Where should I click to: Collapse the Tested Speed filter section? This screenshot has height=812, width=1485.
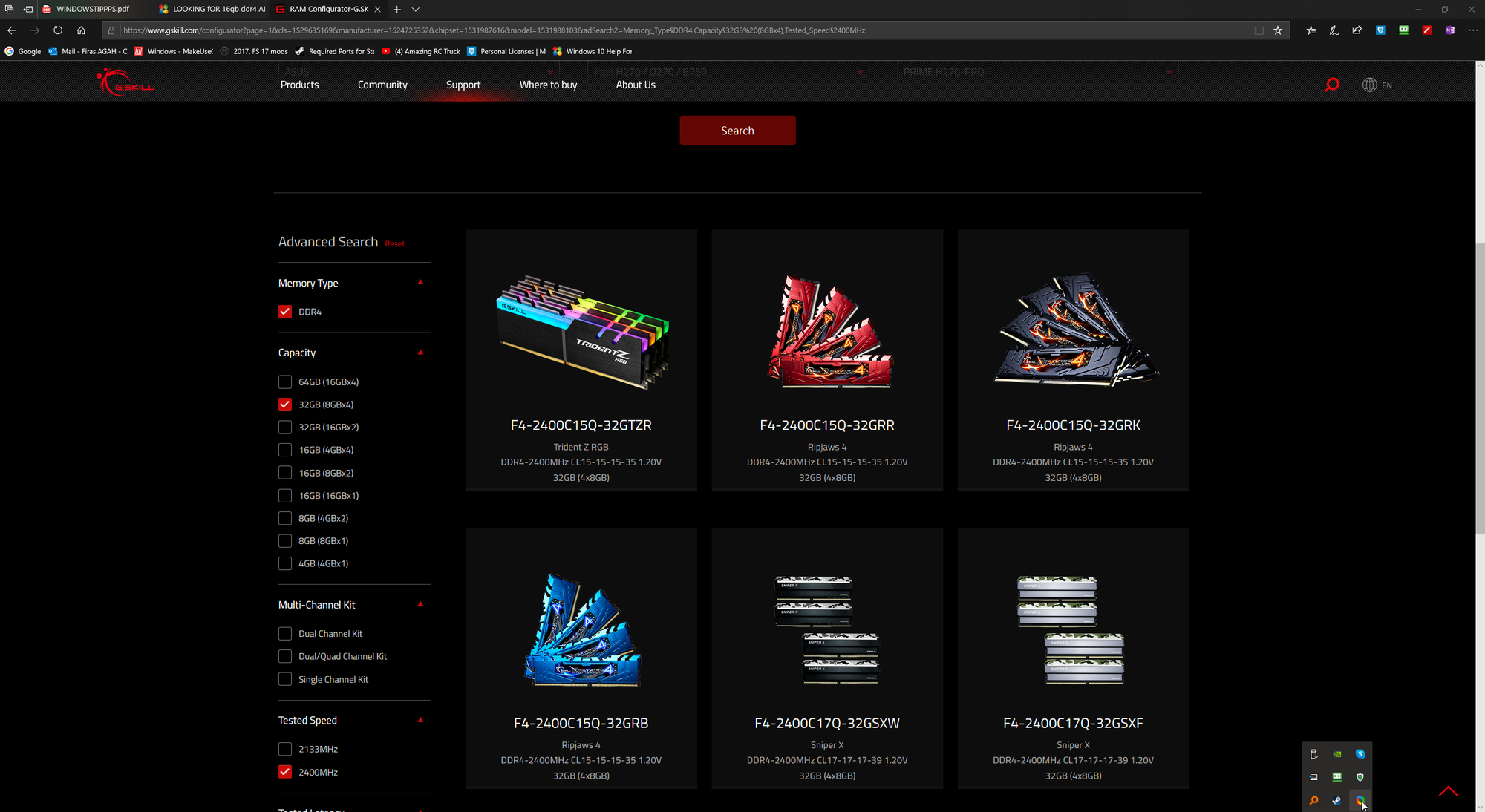coord(420,720)
